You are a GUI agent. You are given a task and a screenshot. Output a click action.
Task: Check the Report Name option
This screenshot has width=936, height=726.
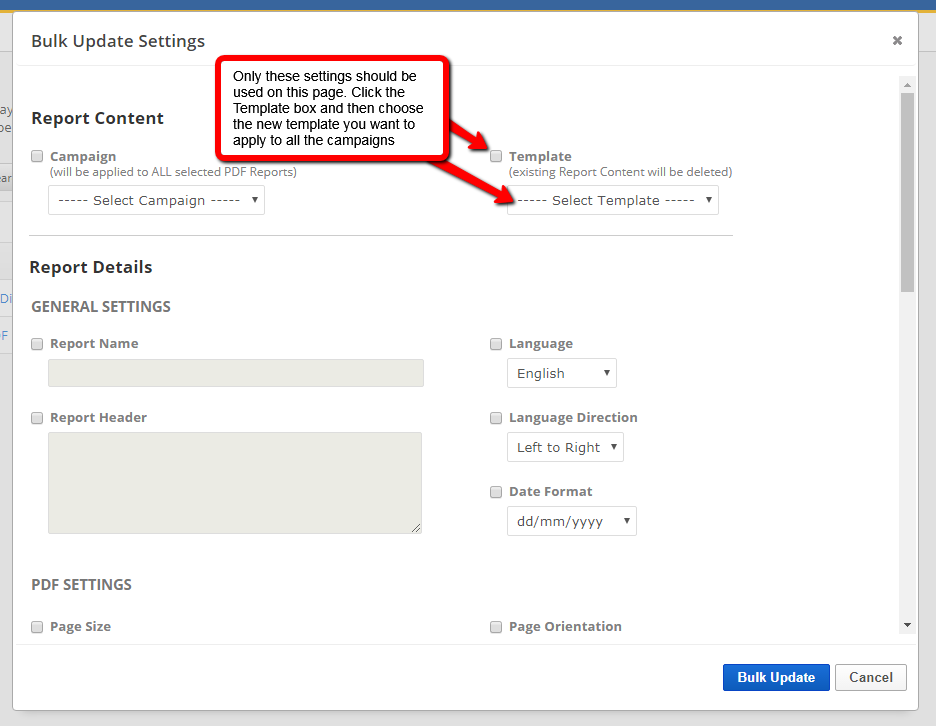point(37,344)
